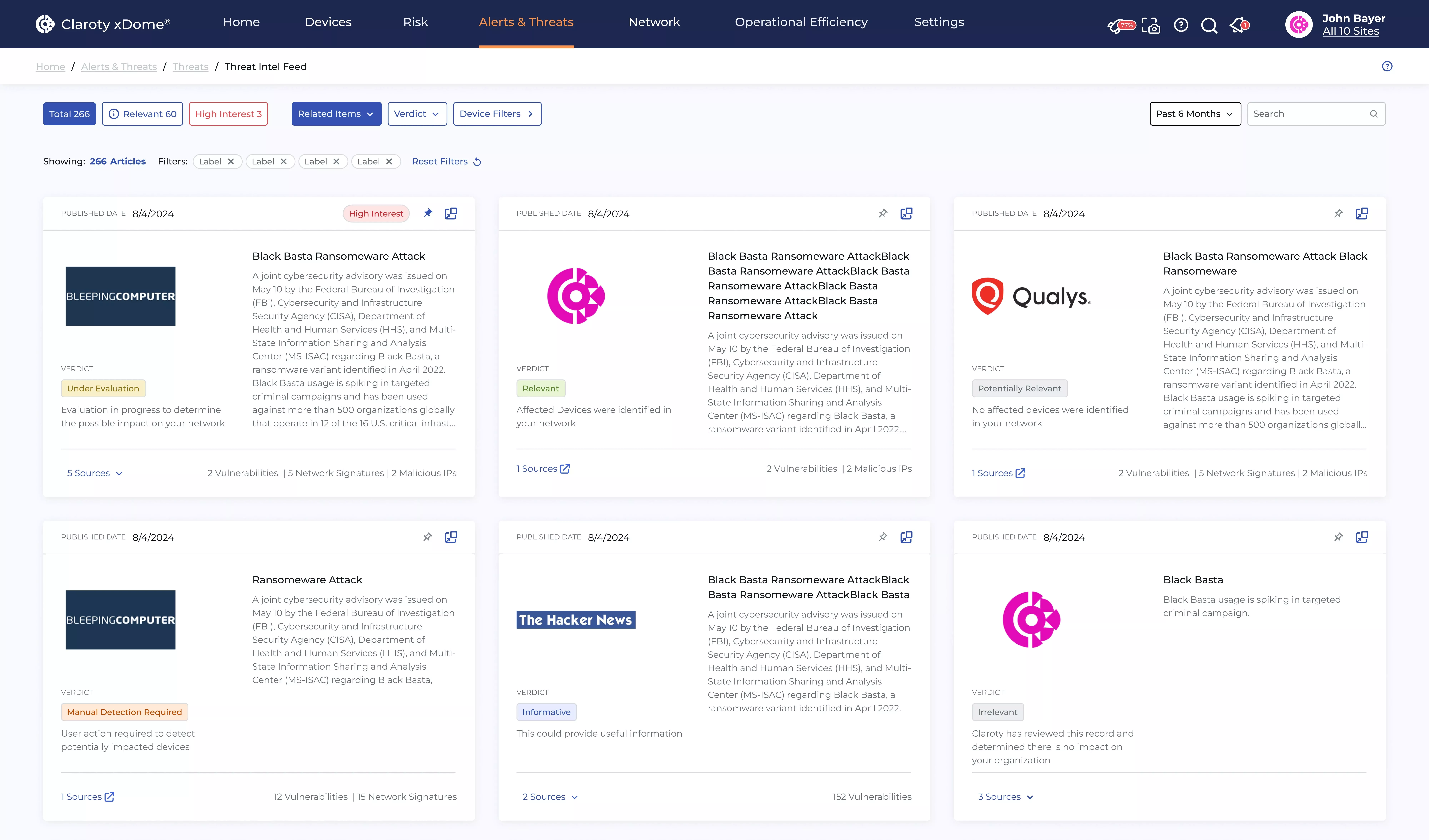Expand the Device Filters panel
The image size is (1429, 840).
[x=497, y=114]
